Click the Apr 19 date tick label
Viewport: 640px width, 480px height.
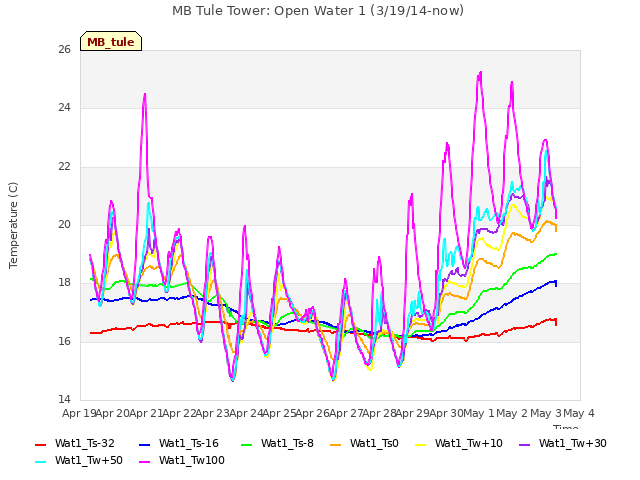[79, 413]
